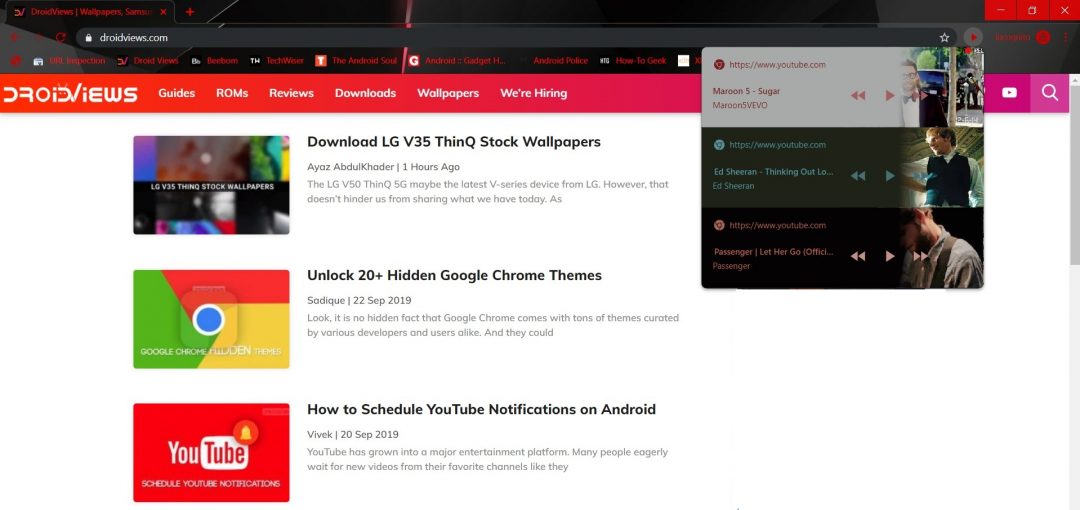The height and width of the screenshot is (510, 1080).
Task: Click the Passenger artist name
Action: (x=731, y=266)
